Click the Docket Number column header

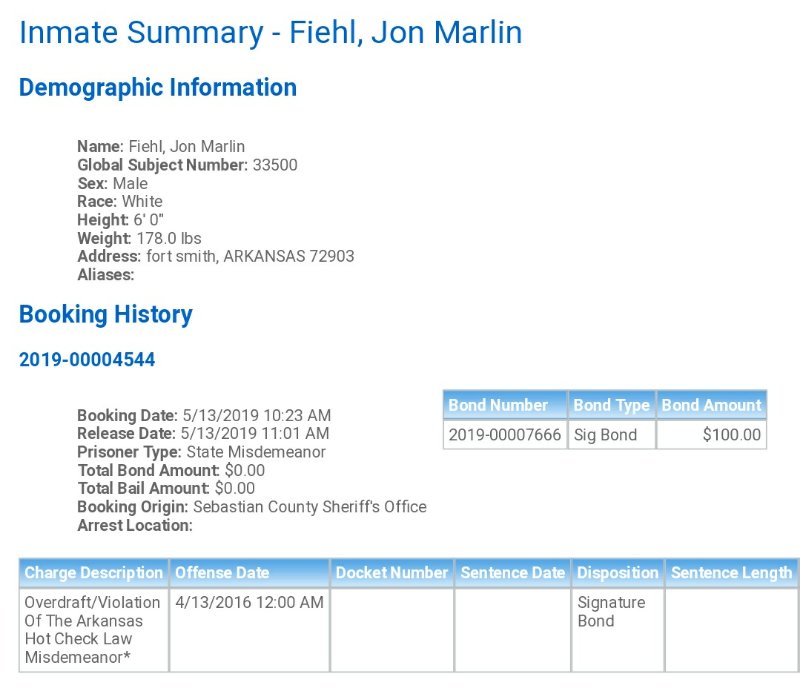(392, 573)
